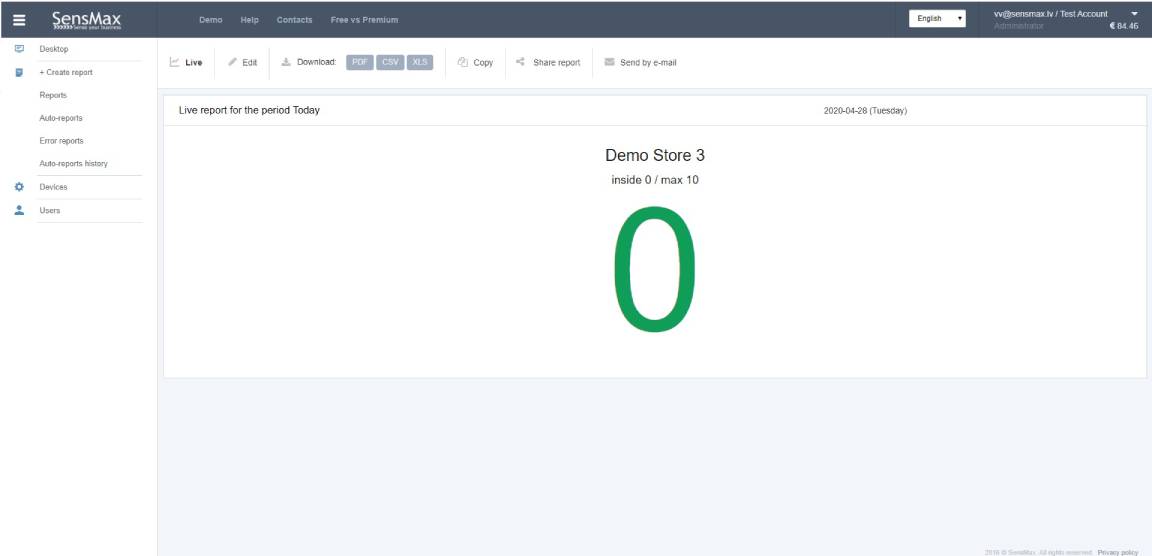Open the English language dropdown

click(x=937, y=18)
